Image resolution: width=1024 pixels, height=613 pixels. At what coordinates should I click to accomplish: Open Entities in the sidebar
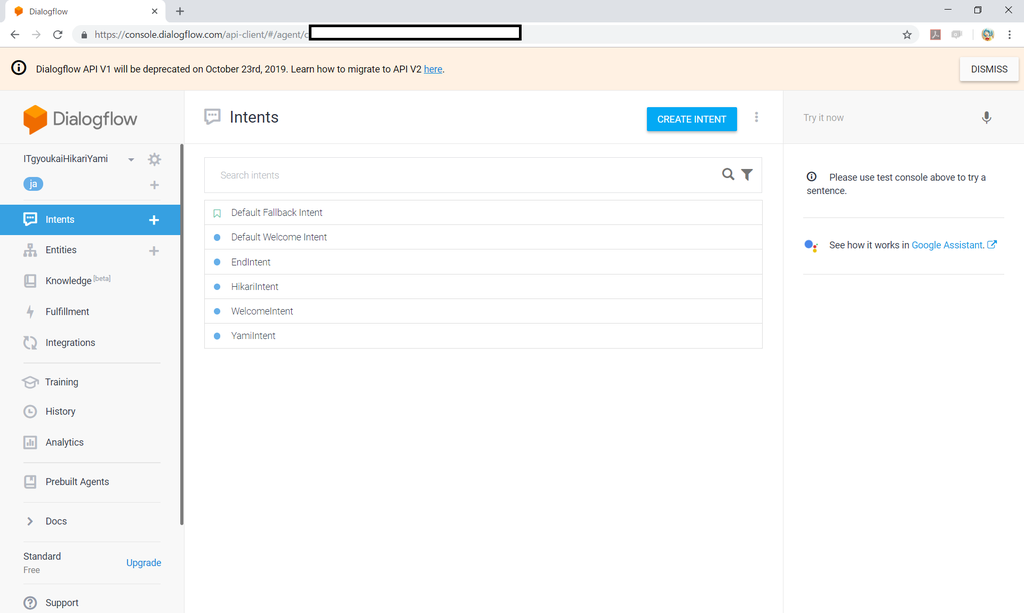click(x=61, y=250)
